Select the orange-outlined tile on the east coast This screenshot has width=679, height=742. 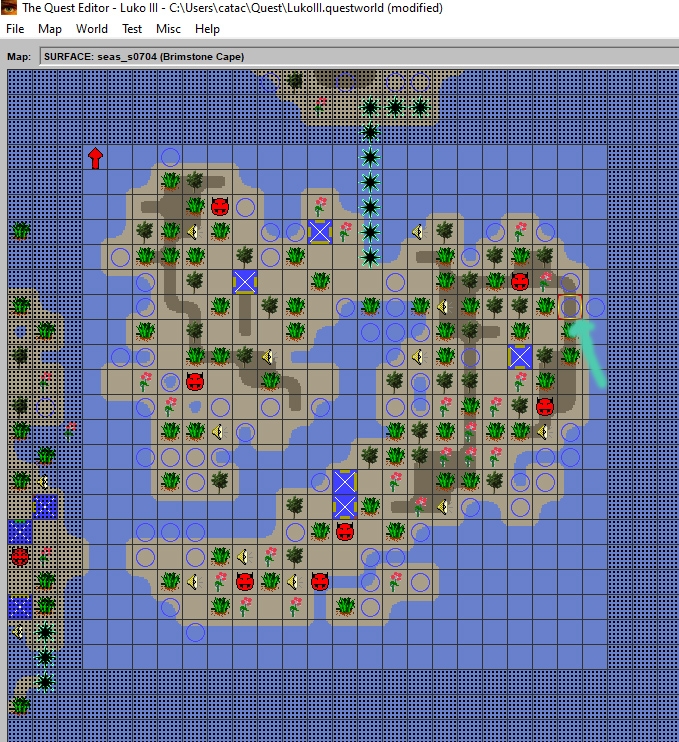[570, 306]
